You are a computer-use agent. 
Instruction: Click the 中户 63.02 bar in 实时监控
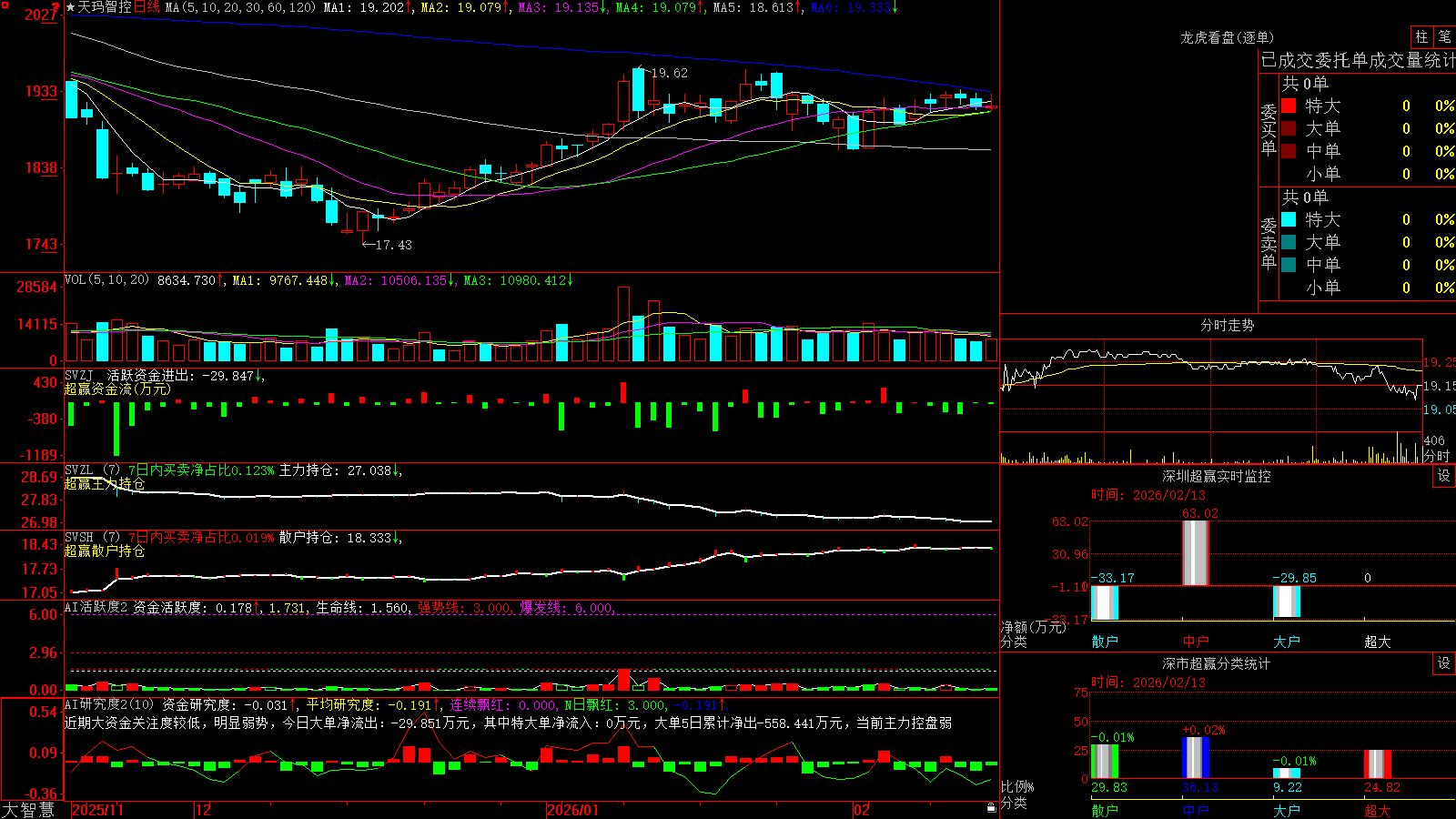click(x=1195, y=552)
